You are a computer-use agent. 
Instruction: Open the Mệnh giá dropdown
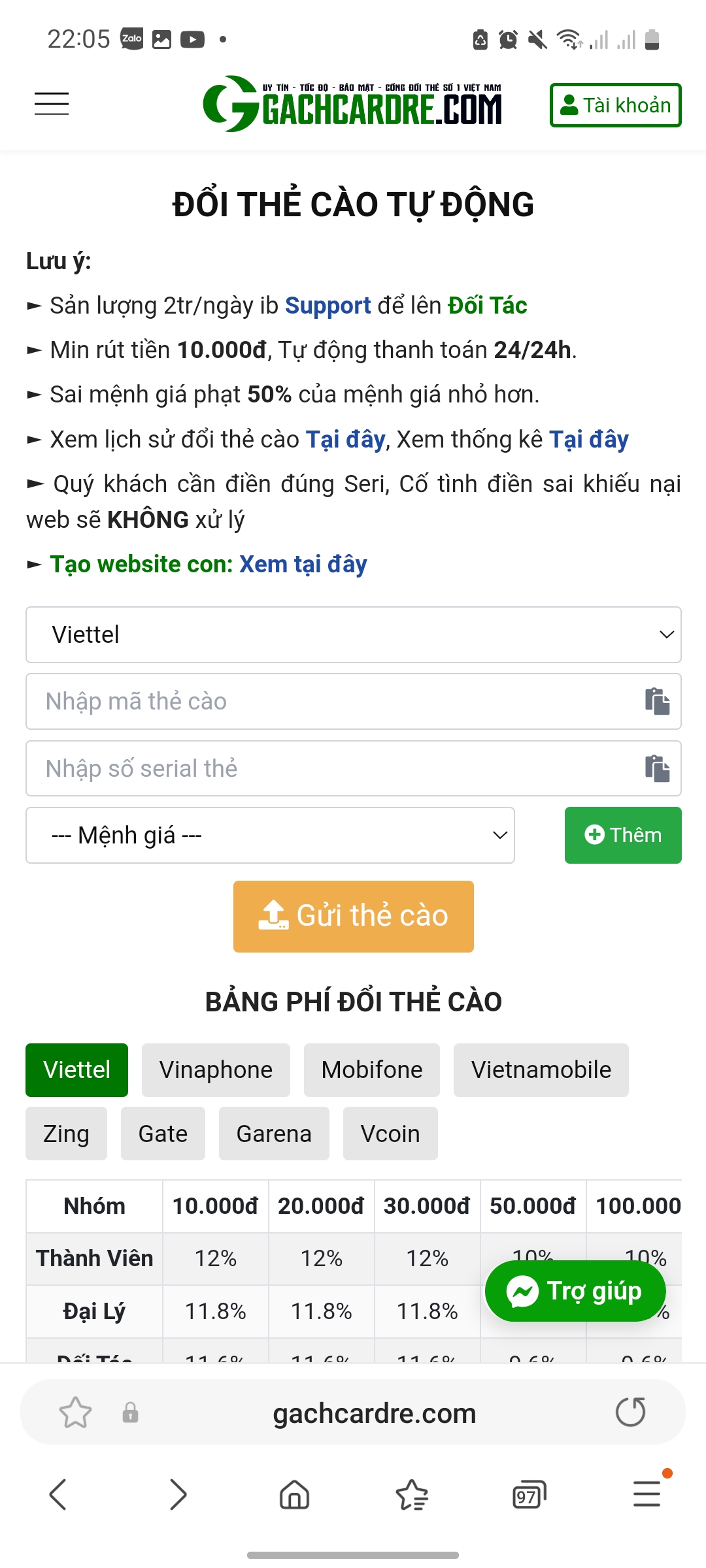pyautogui.click(x=270, y=835)
